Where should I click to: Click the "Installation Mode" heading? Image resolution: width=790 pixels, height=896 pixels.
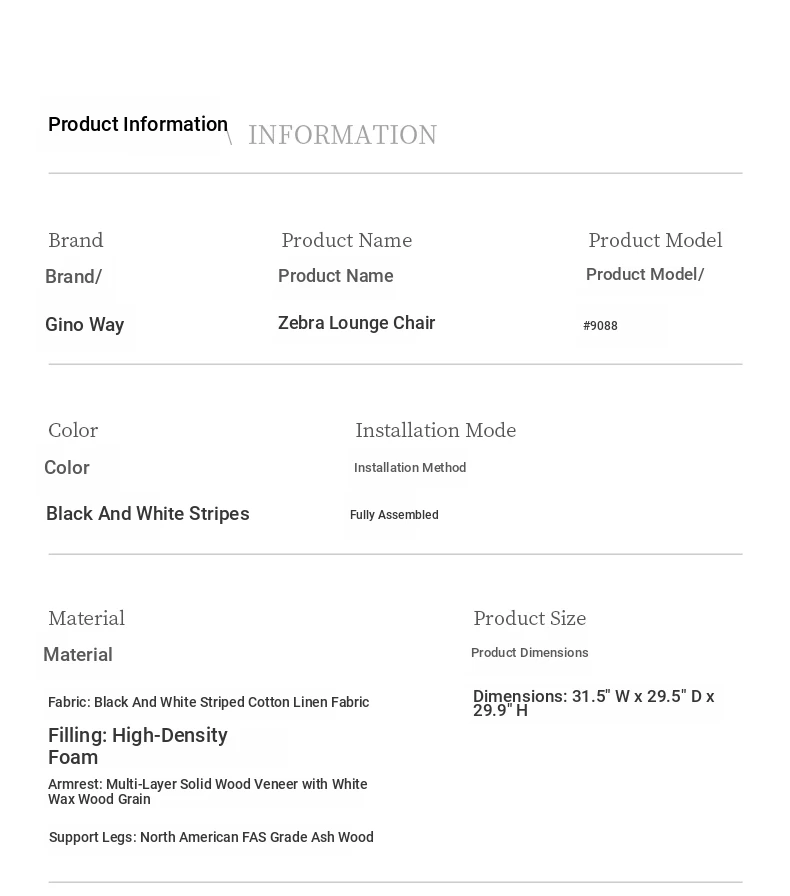pos(435,430)
